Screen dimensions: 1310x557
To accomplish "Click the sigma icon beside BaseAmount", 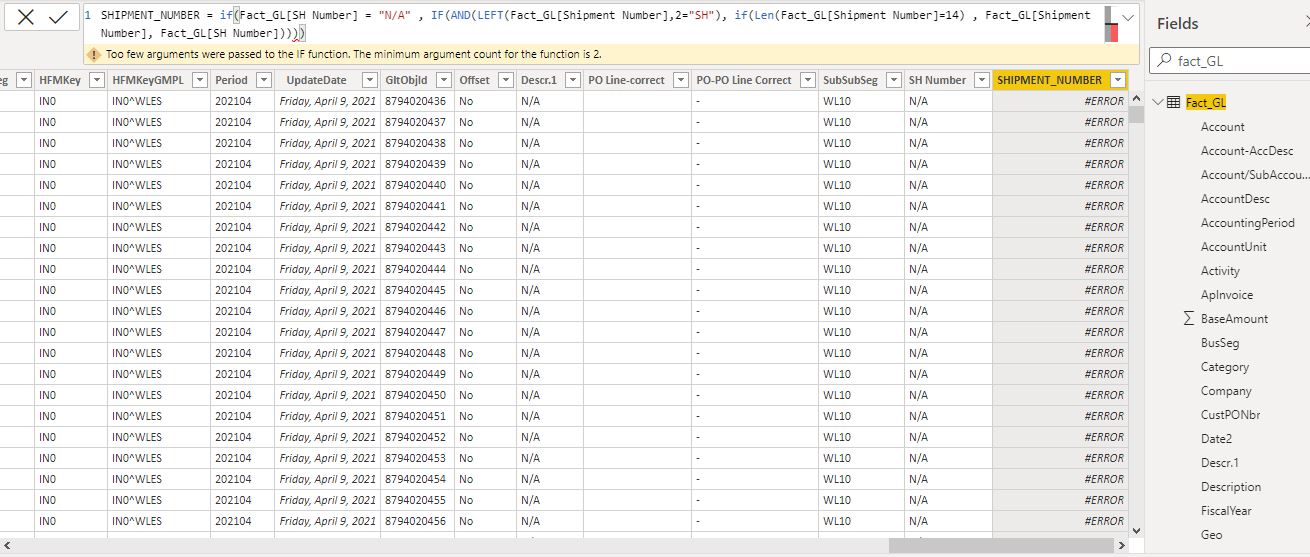I will (x=1188, y=318).
